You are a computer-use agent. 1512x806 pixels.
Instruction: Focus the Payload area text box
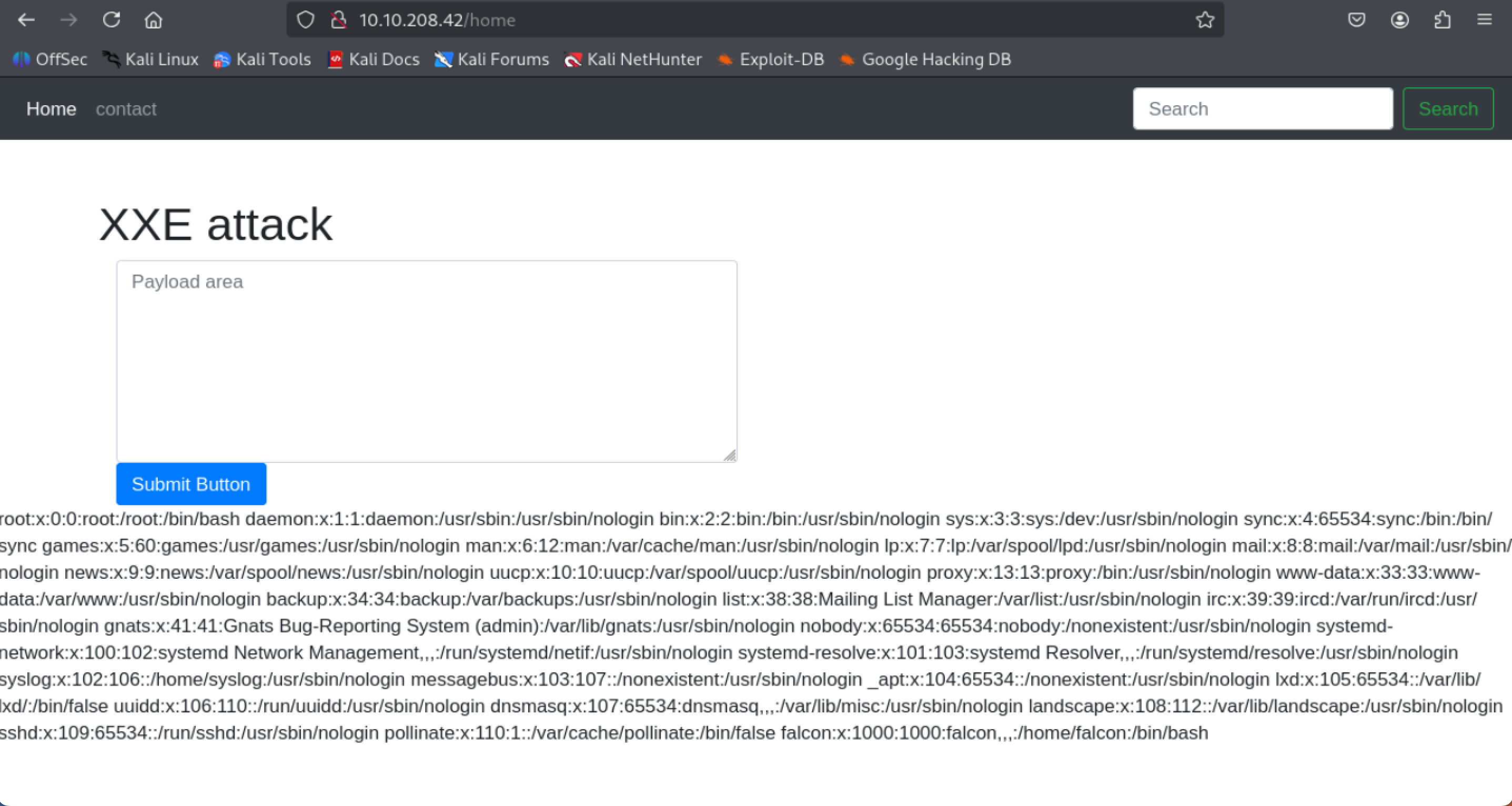point(426,361)
